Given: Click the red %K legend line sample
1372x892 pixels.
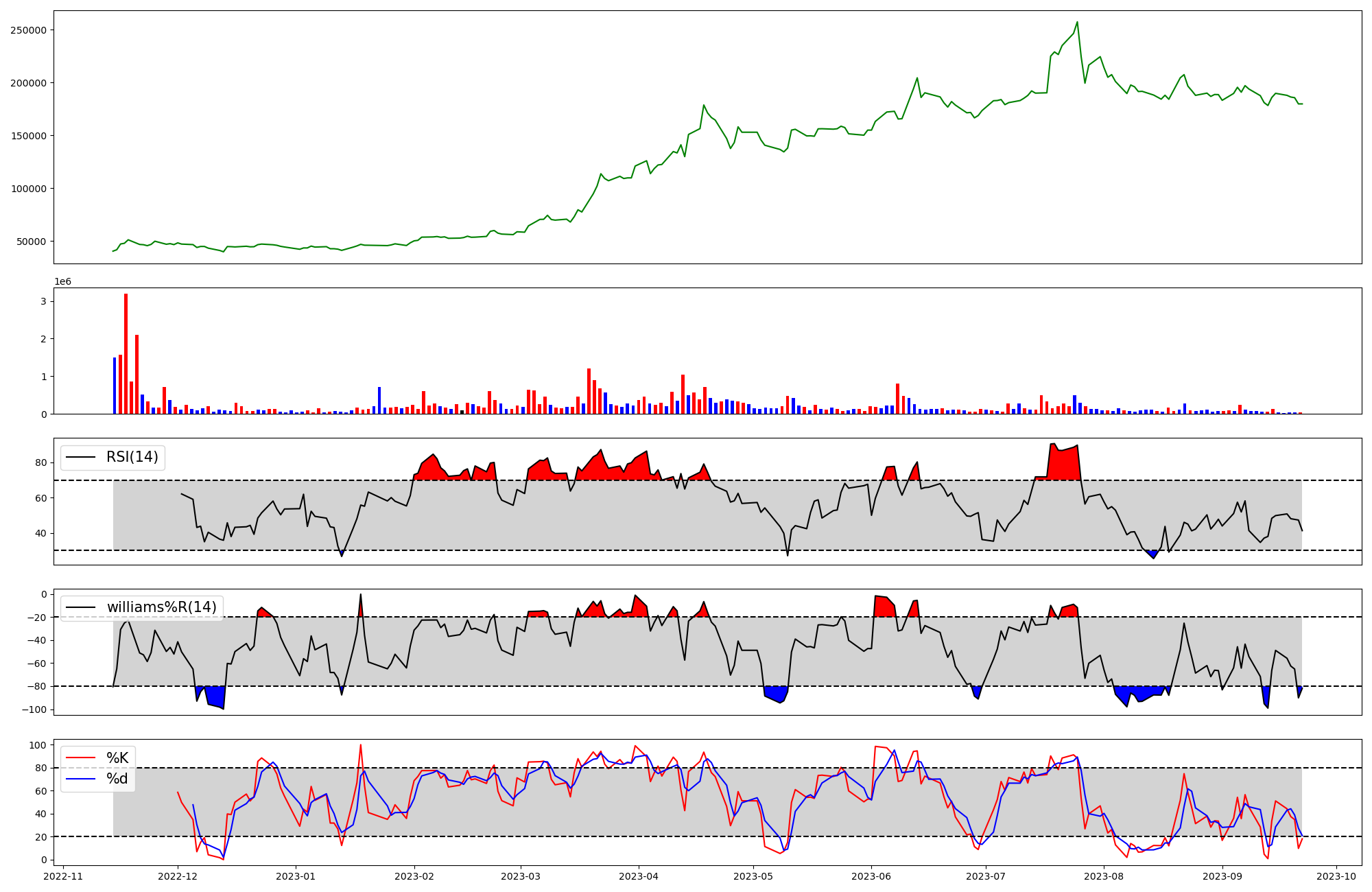Looking at the screenshot, I should click(x=80, y=758).
